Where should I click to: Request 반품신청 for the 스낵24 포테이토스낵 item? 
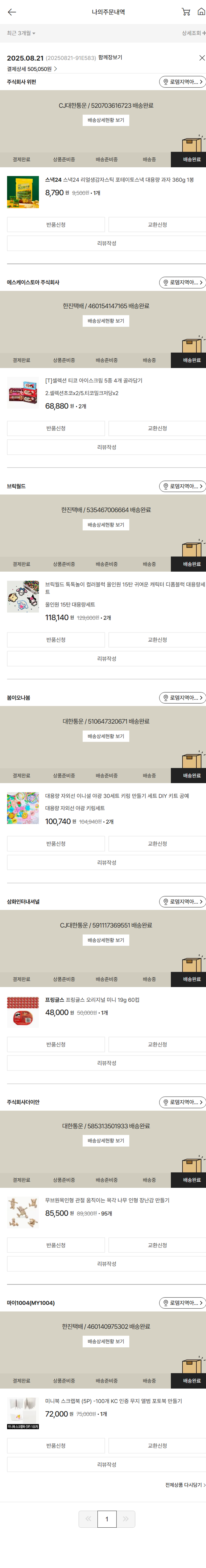coord(55,225)
